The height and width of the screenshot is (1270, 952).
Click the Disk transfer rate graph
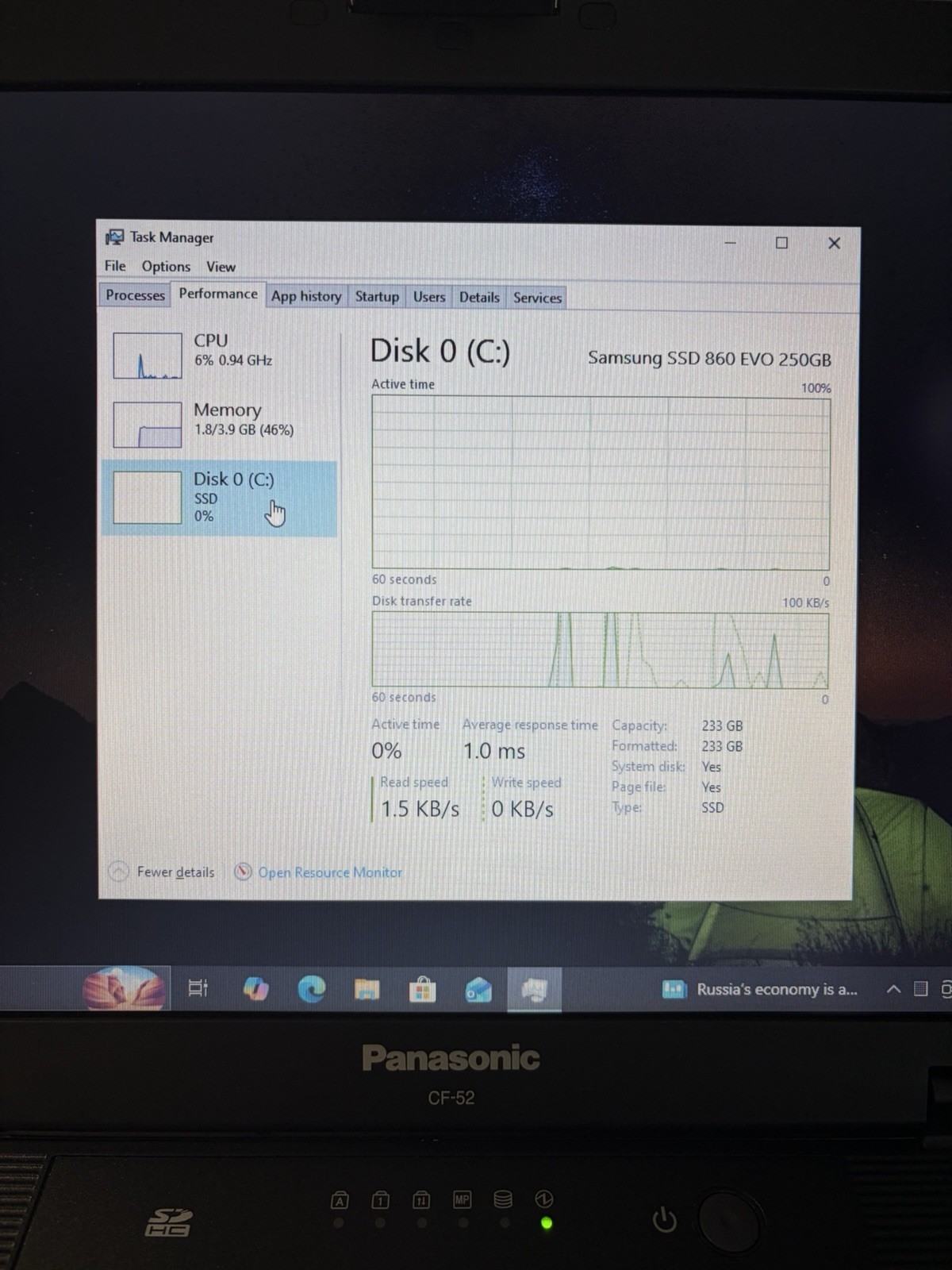point(601,649)
